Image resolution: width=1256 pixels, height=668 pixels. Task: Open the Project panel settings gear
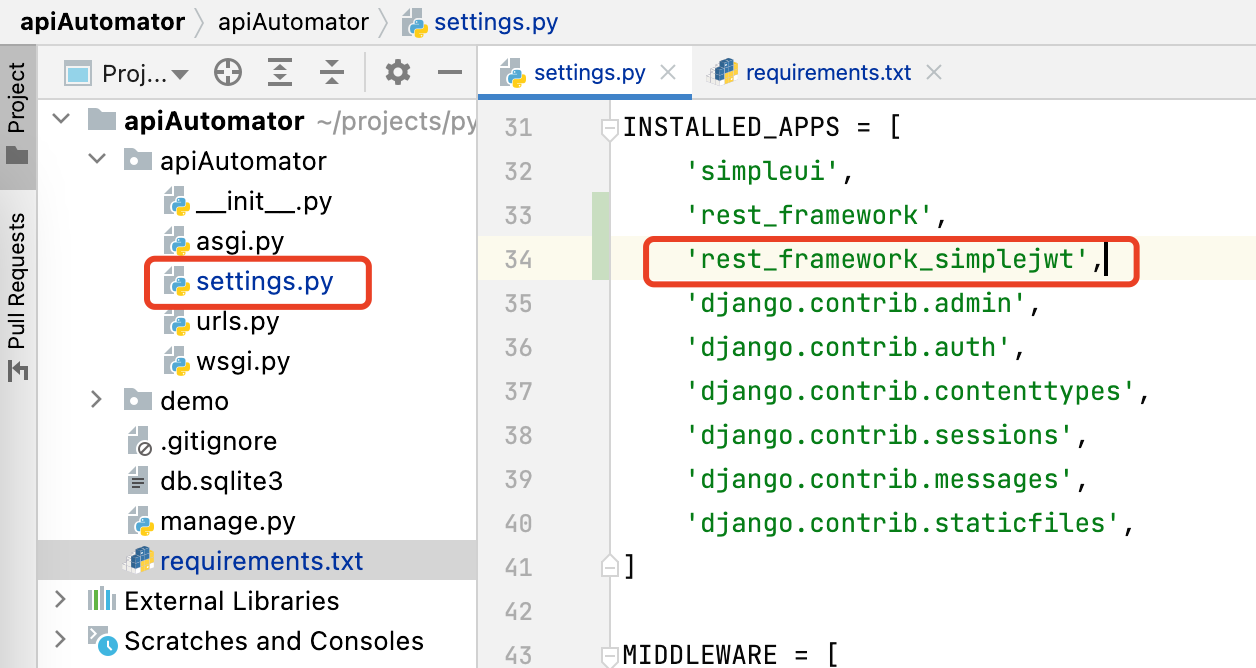point(398,73)
